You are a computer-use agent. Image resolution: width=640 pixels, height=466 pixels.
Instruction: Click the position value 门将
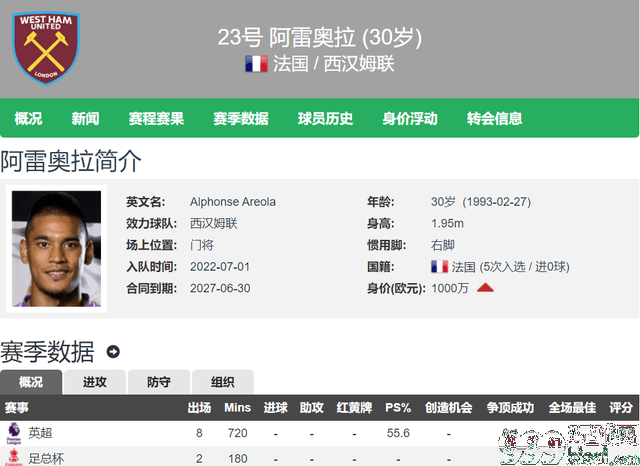tap(202, 245)
